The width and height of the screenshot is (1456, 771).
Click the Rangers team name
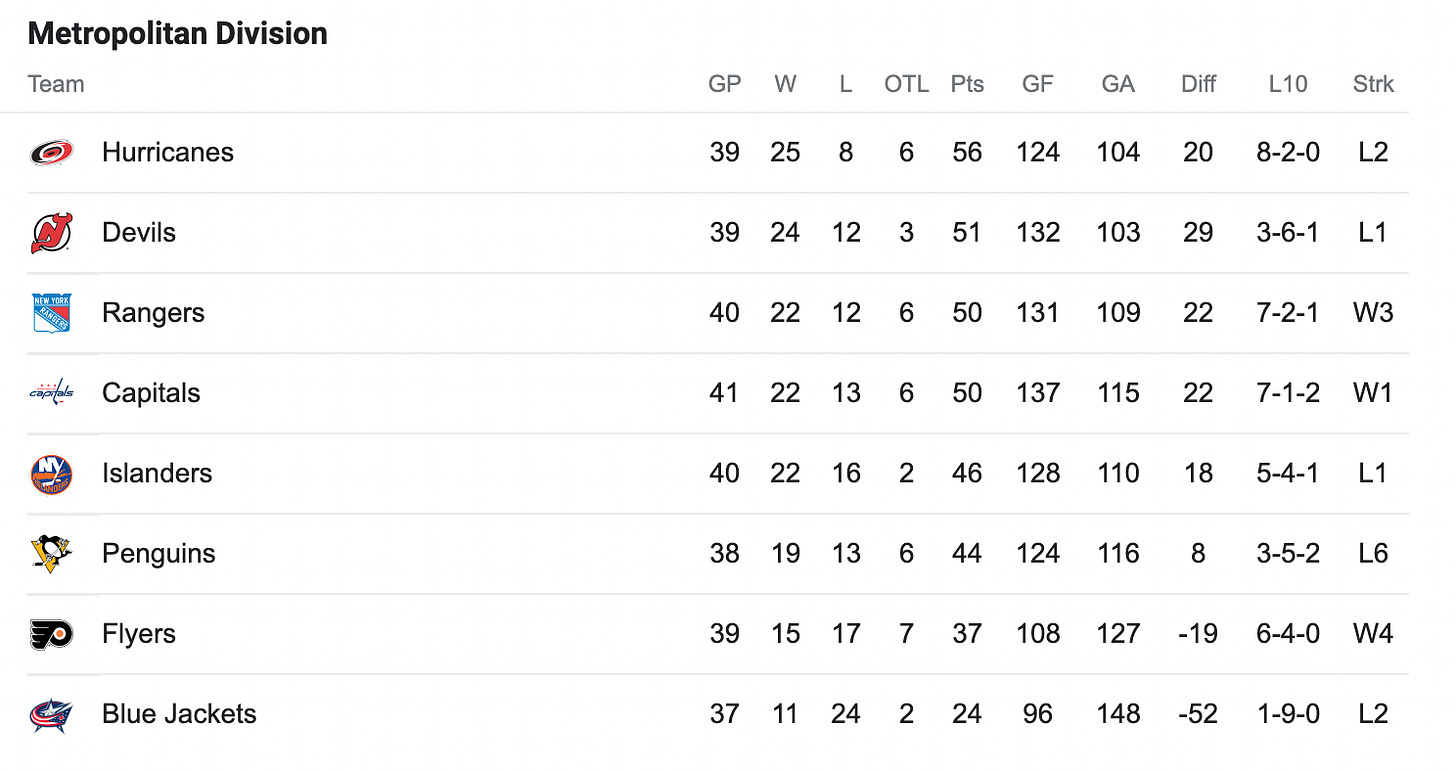(153, 313)
